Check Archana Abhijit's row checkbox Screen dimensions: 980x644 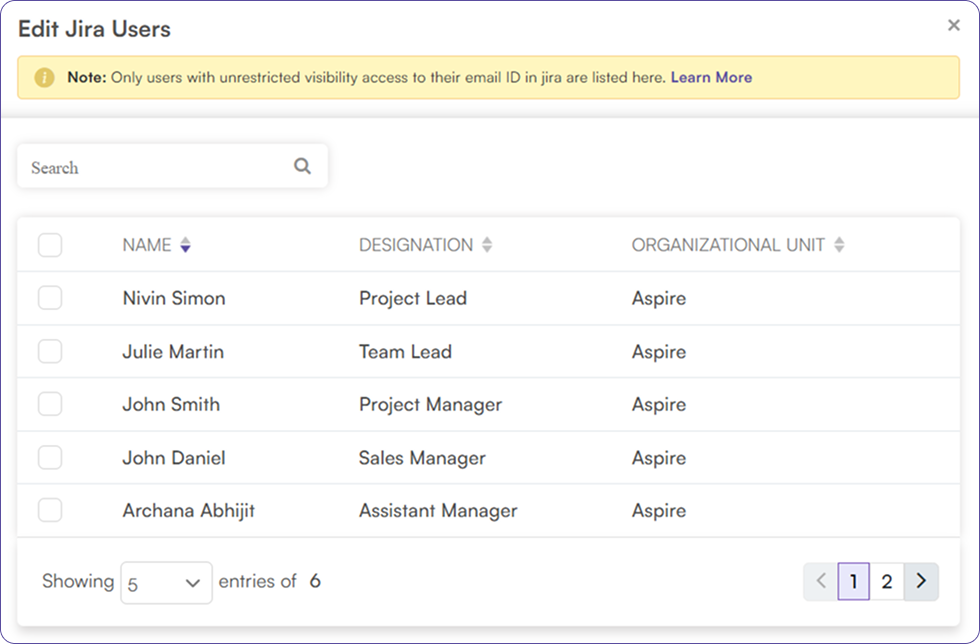[50, 510]
